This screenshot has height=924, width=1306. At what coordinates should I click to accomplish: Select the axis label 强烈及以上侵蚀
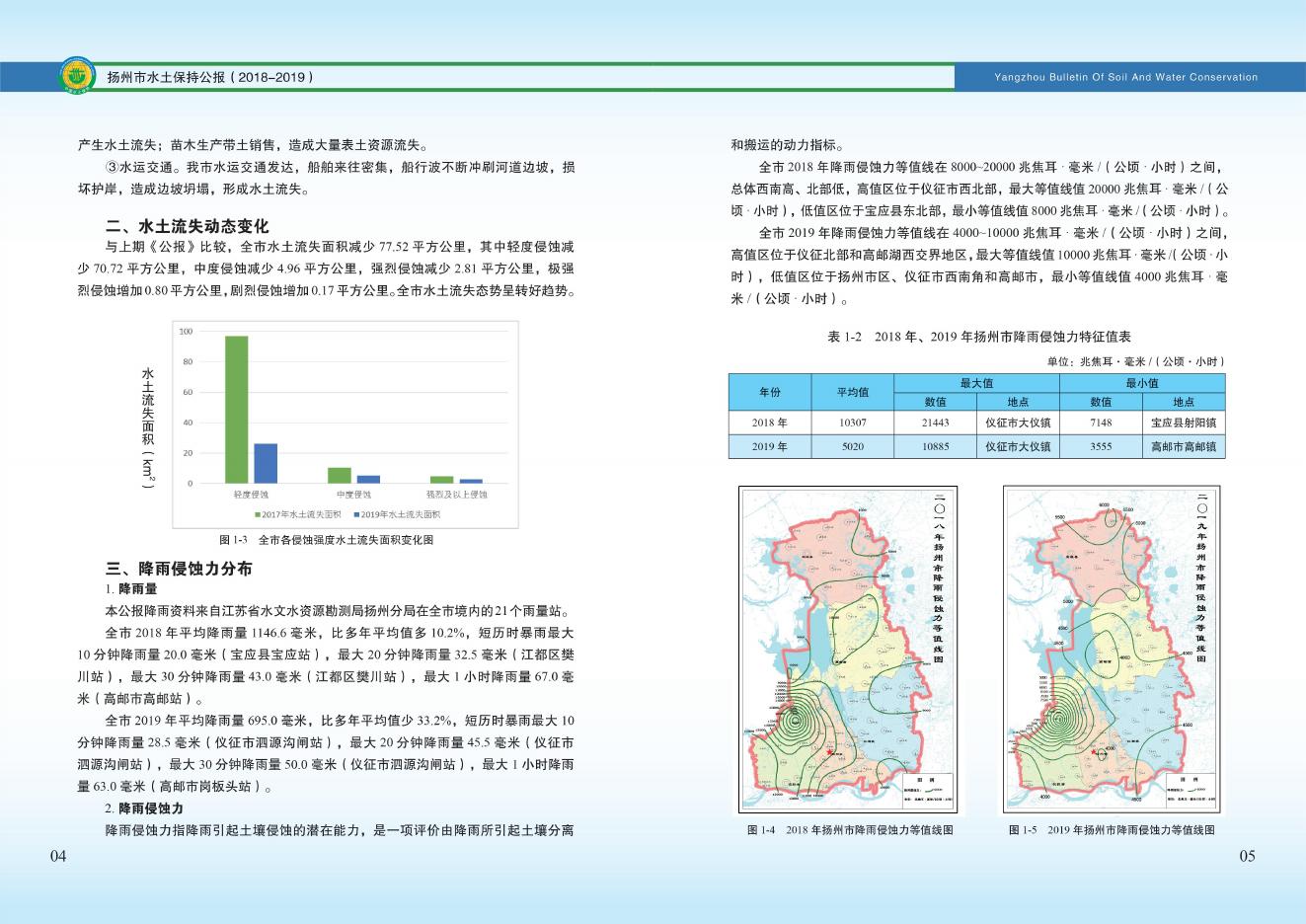(456, 495)
